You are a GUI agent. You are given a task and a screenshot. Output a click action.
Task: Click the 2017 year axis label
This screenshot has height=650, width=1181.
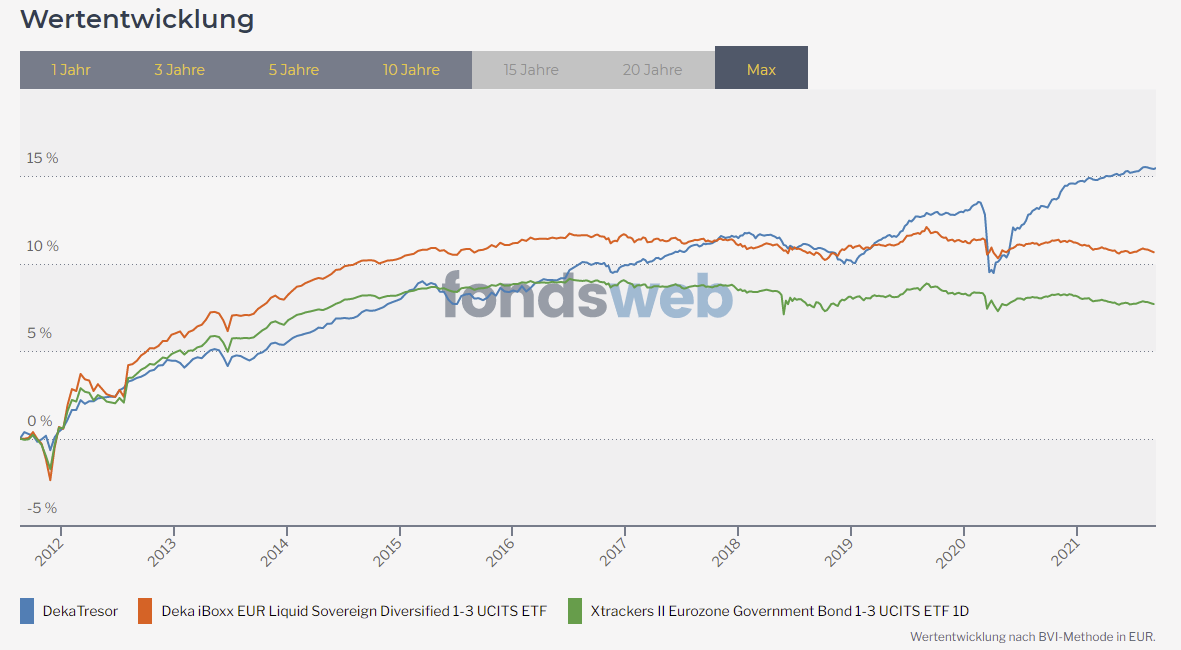[613, 552]
